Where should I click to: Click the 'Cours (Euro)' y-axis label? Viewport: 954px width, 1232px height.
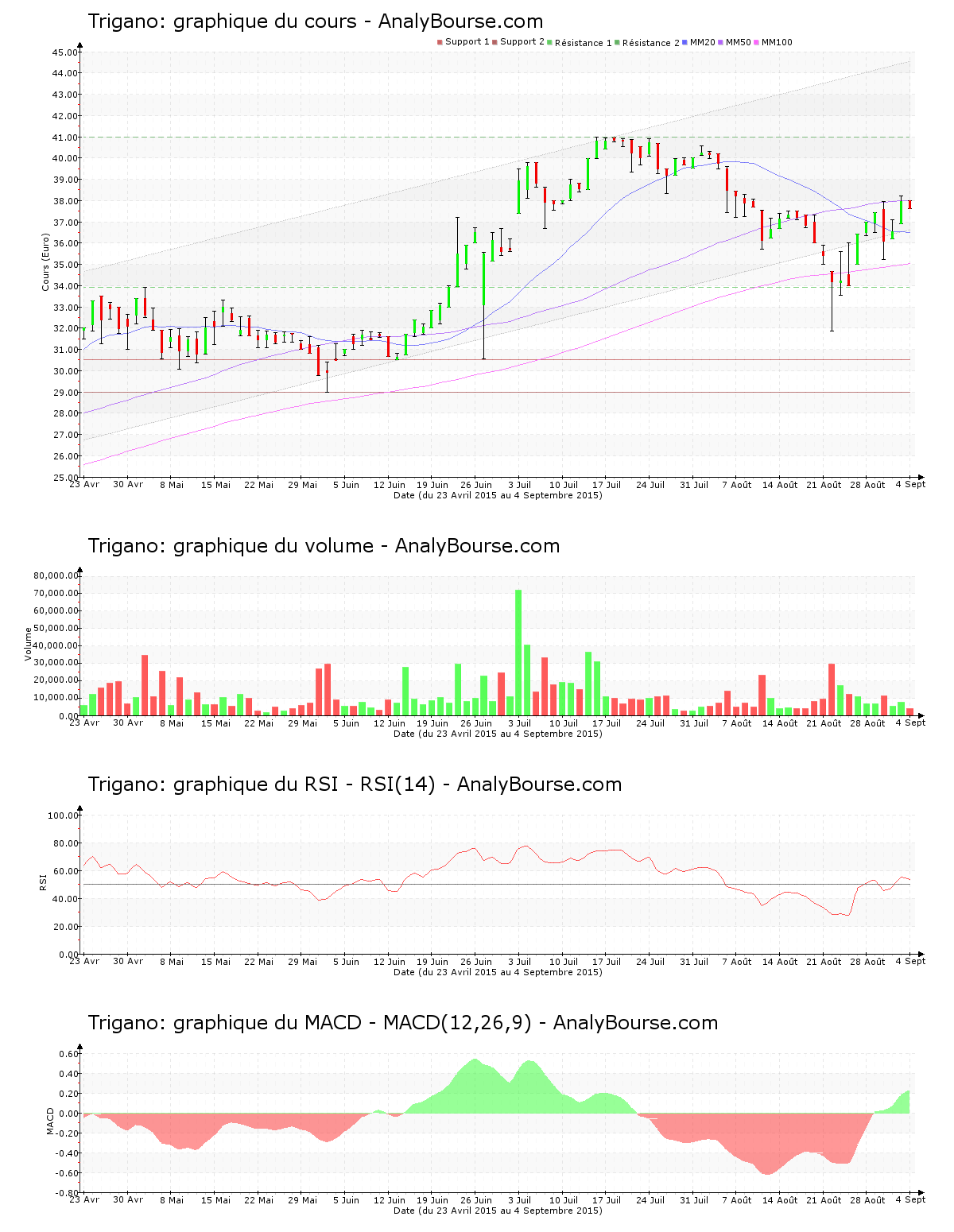pyautogui.click(x=45, y=262)
